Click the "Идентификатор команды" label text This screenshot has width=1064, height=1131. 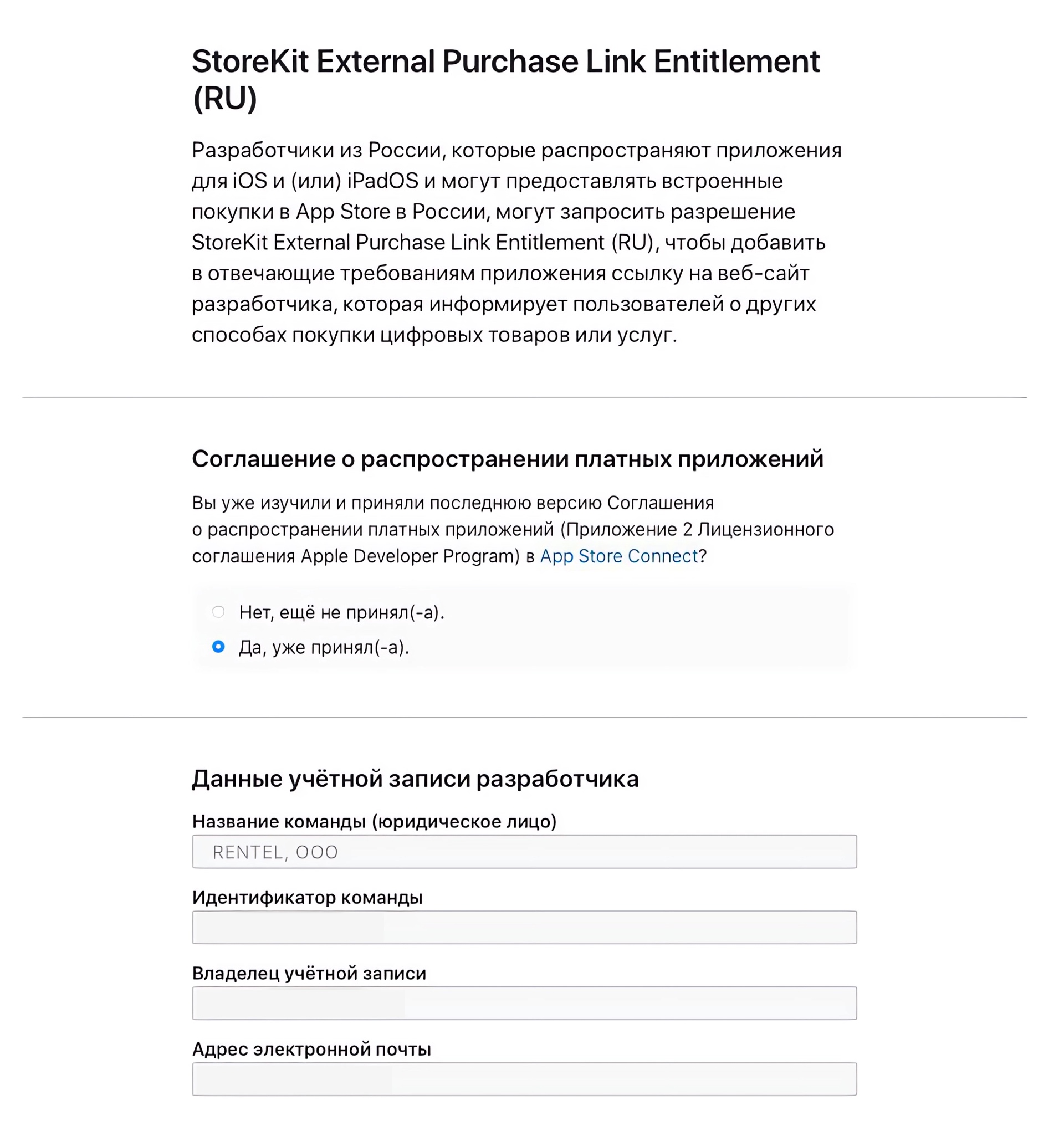(x=307, y=897)
